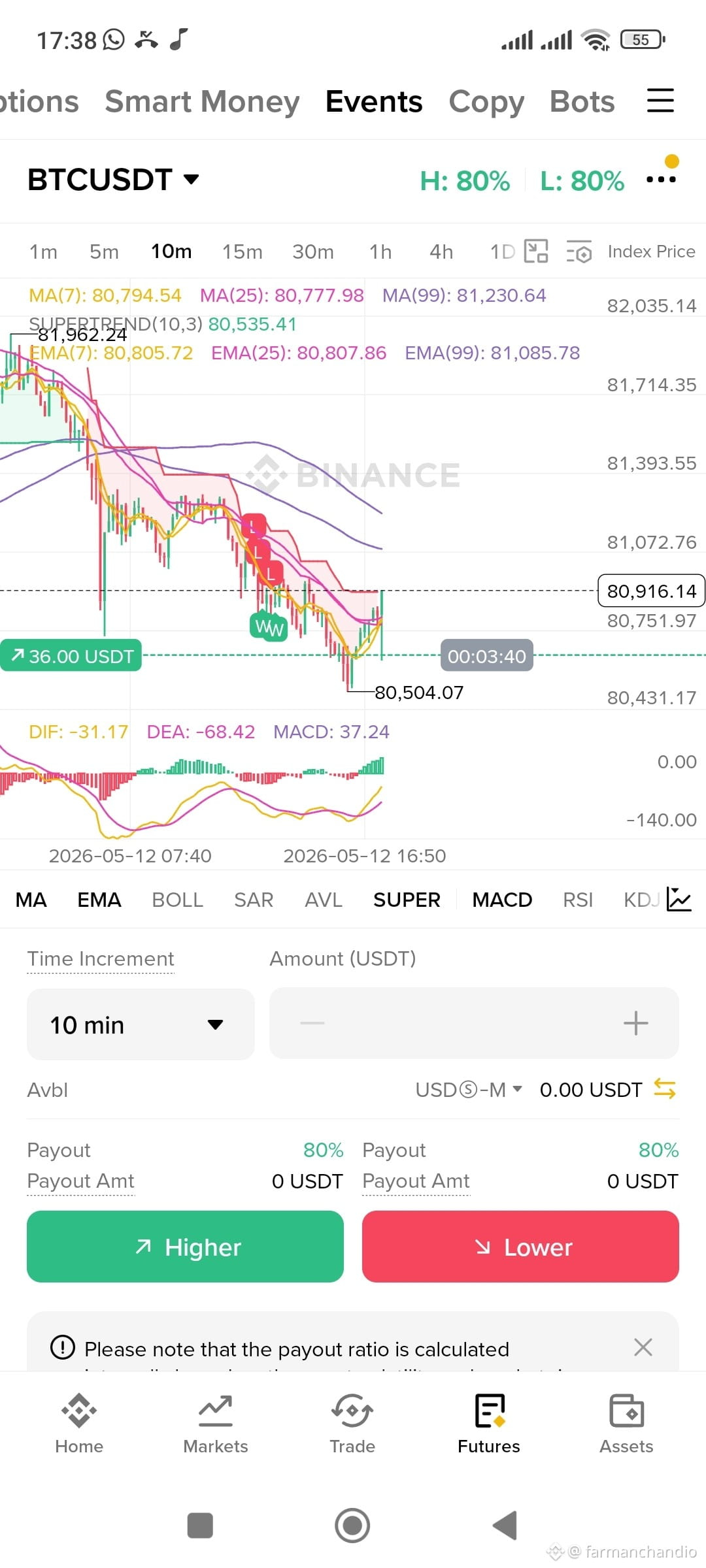This screenshot has height=1568, width=706.
Task: Tap Android home navigation button
Action: (x=352, y=1526)
